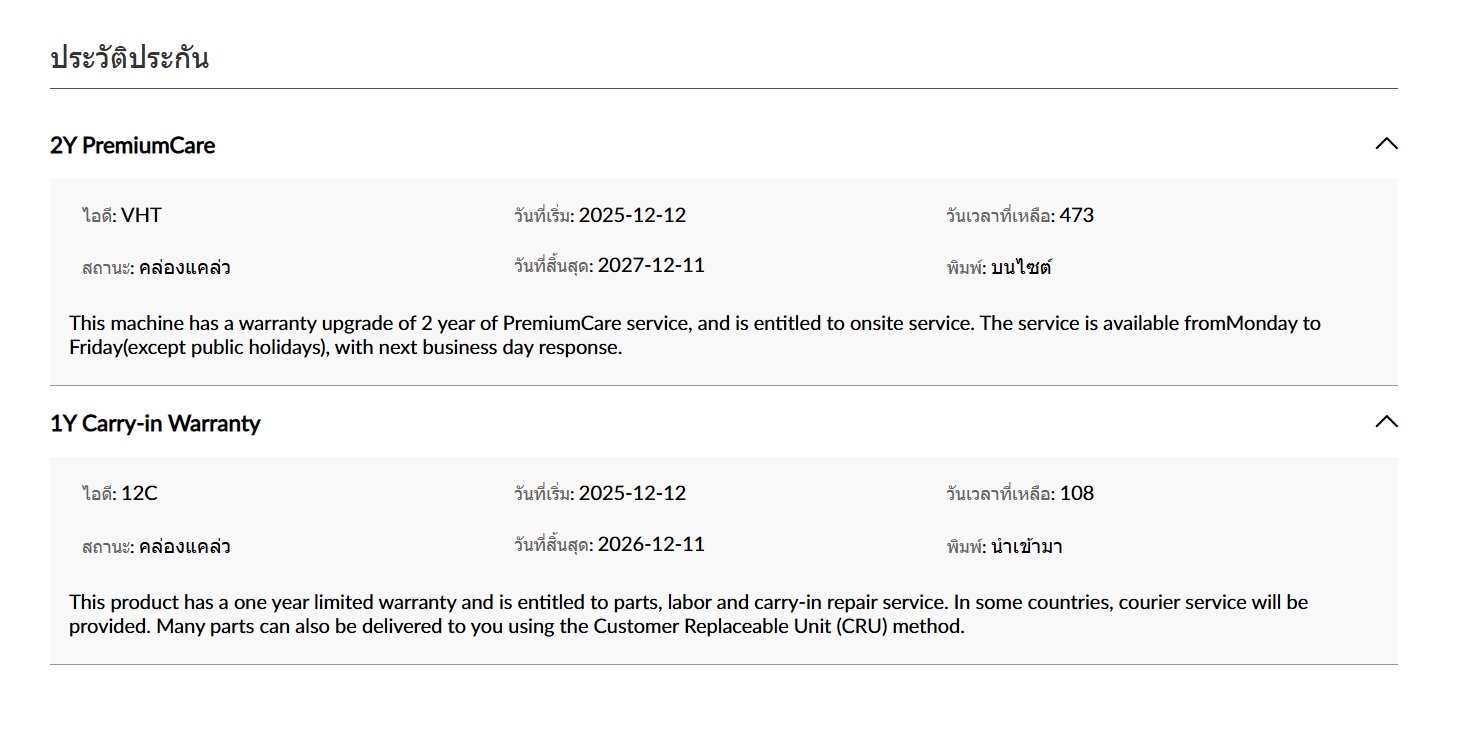This screenshot has width=1465, height=755.
Task: Click the PremiumCare end date 2027-12-11
Action: click(x=651, y=265)
